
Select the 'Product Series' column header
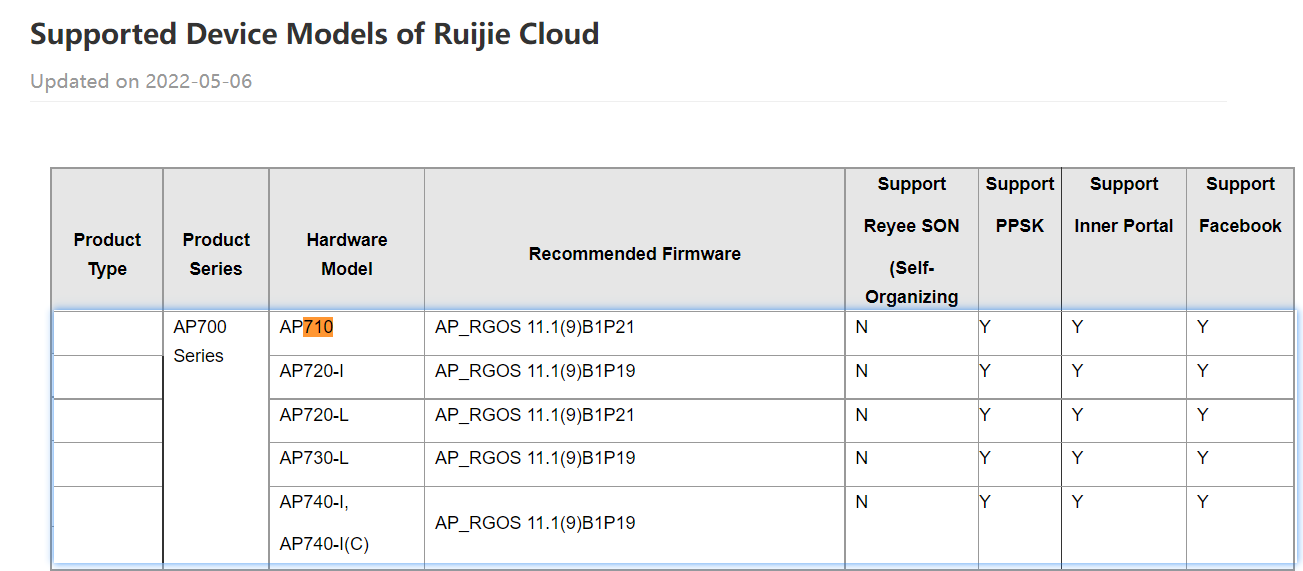[x=216, y=254]
